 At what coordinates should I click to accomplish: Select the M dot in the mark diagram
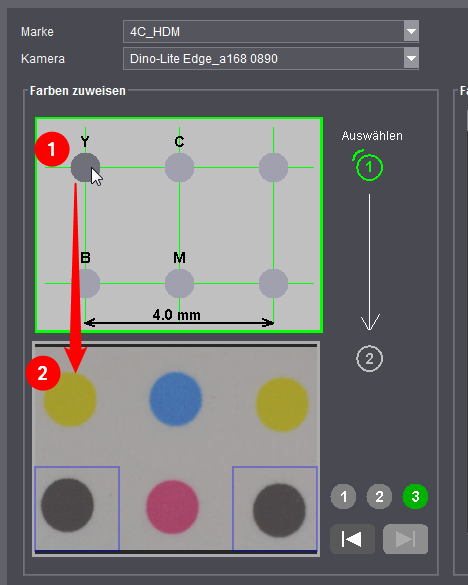pyautogui.click(x=180, y=283)
